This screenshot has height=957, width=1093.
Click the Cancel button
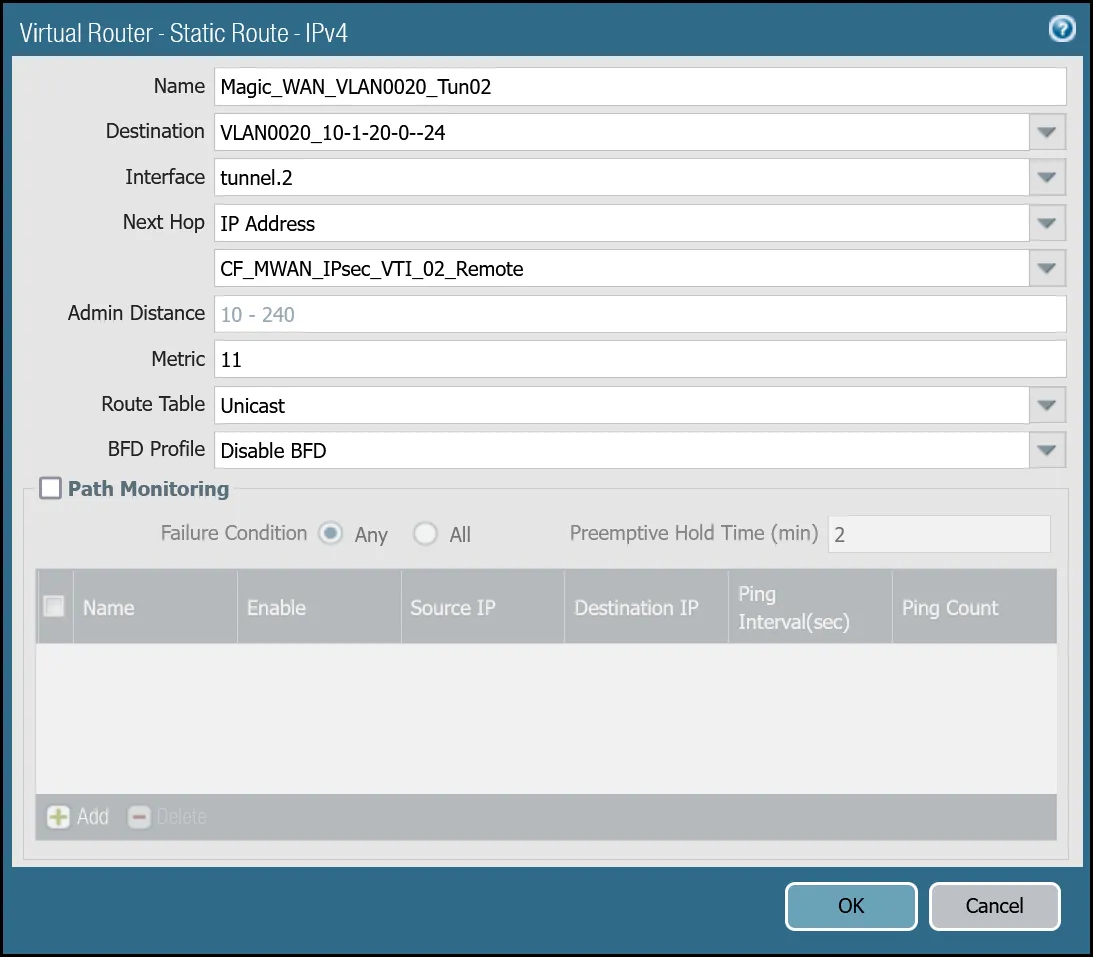tap(994, 906)
